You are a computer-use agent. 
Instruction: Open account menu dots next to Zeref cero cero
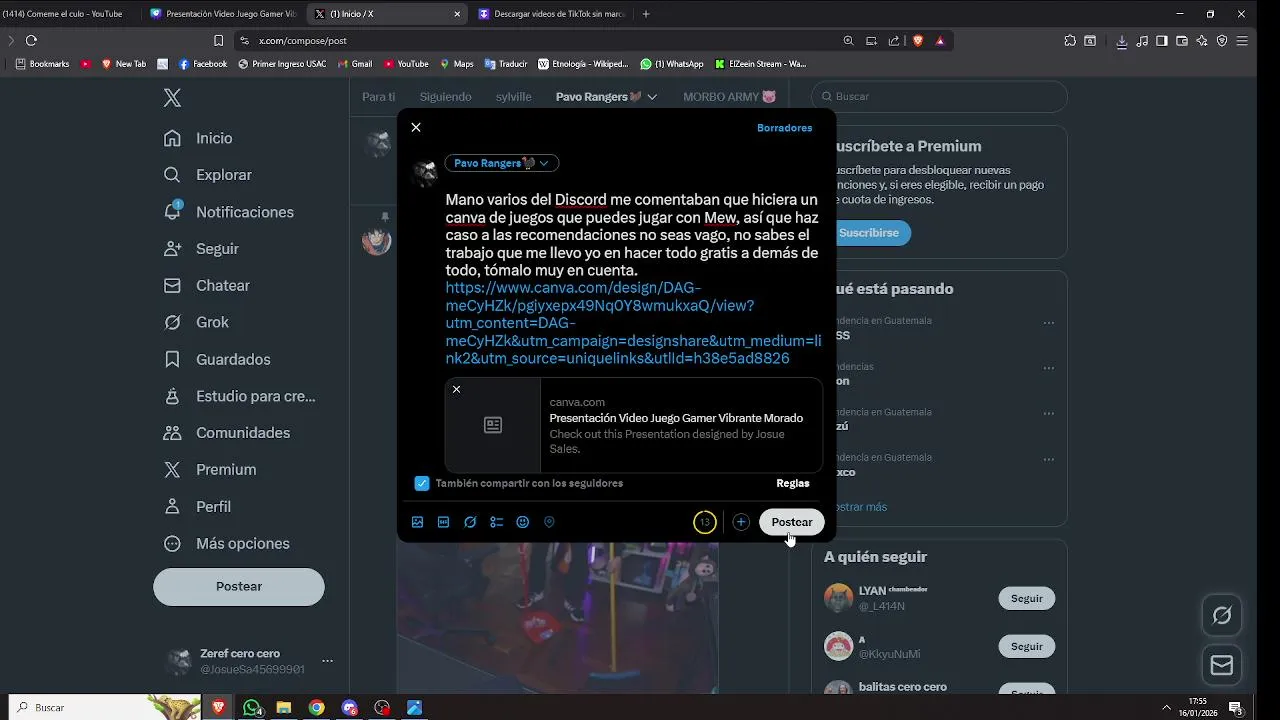click(327, 661)
